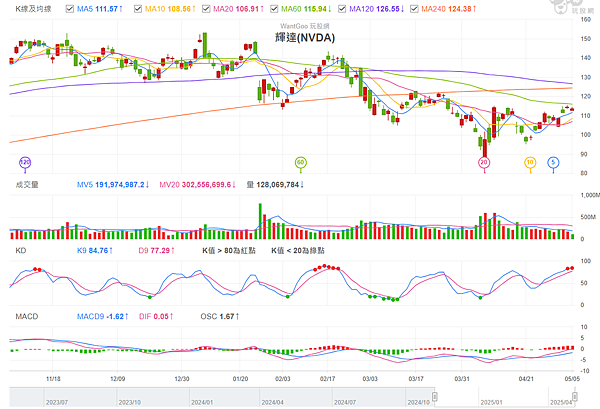Screen dimensions: 600x409
Task: Toggle the MA20 checkbox off
Action: [206, 8]
